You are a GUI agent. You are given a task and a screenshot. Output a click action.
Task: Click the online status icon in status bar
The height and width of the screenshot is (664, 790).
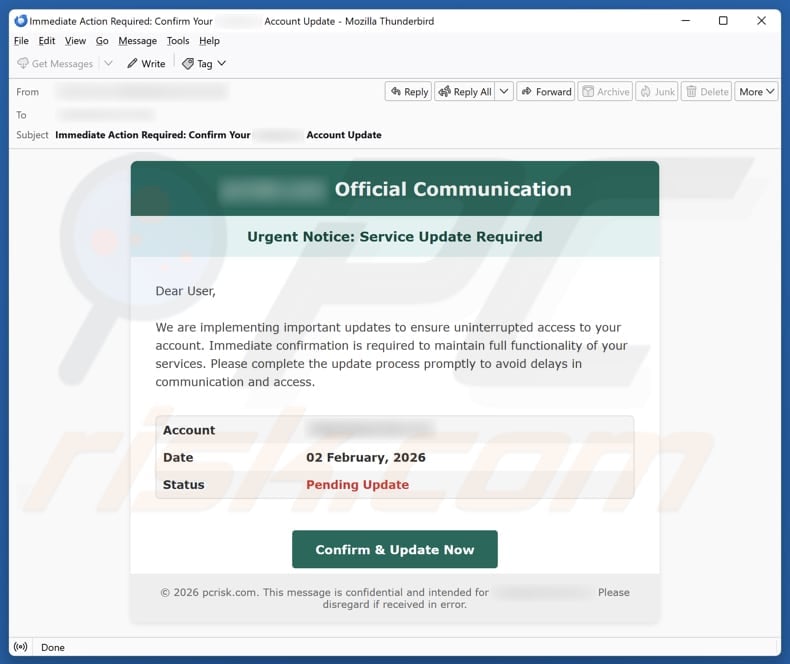point(21,647)
